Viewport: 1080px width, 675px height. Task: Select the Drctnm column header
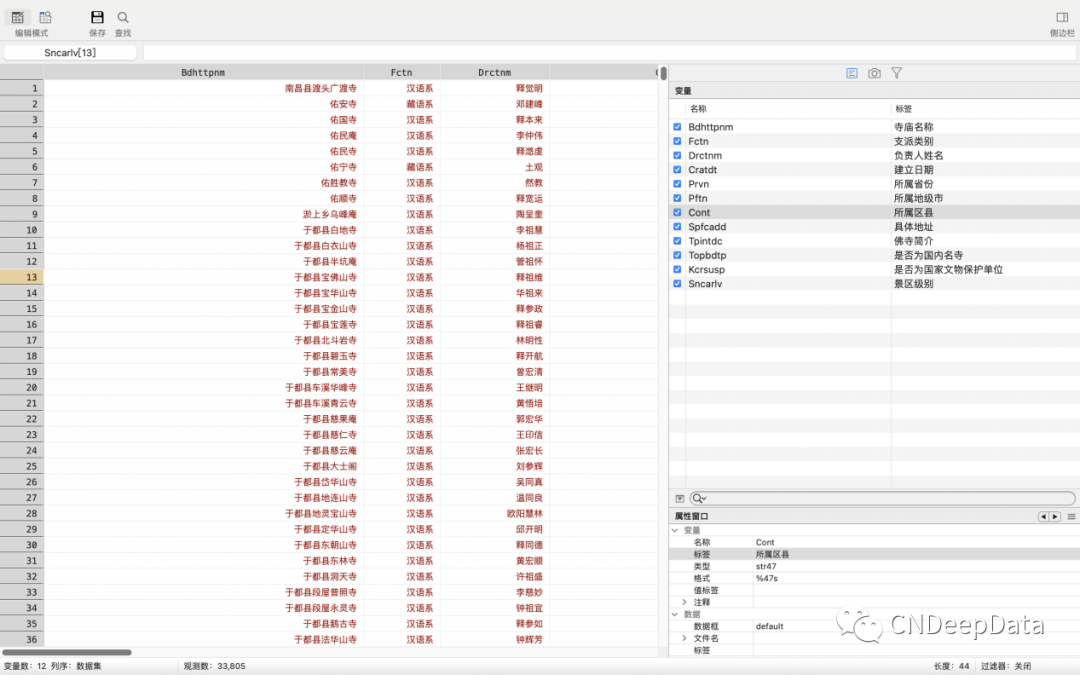coord(495,72)
